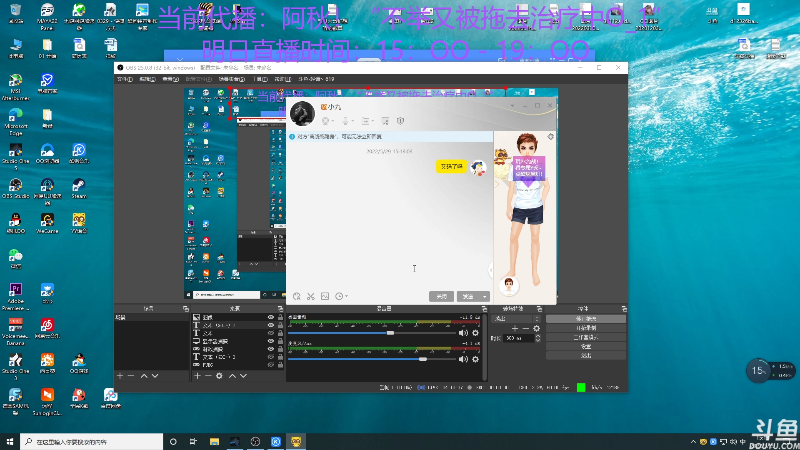800x450 pixels.
Task: Expand video call options arrow in QQ
Action: pyautogui.click(x=333, y=121)
